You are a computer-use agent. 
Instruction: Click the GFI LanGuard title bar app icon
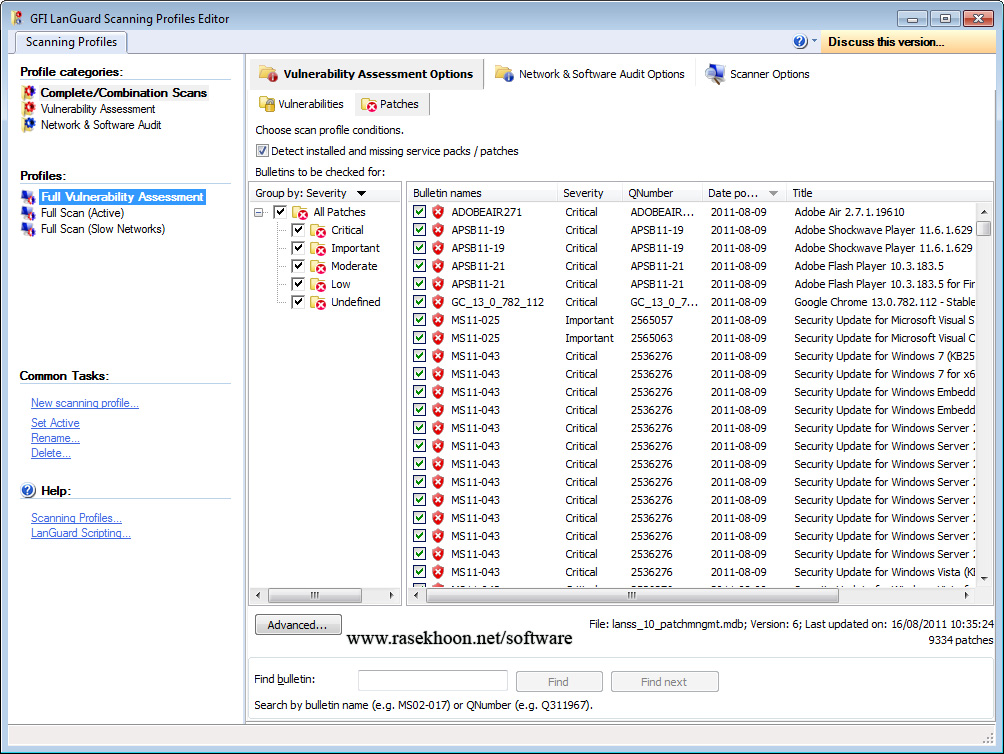(17, 18)
